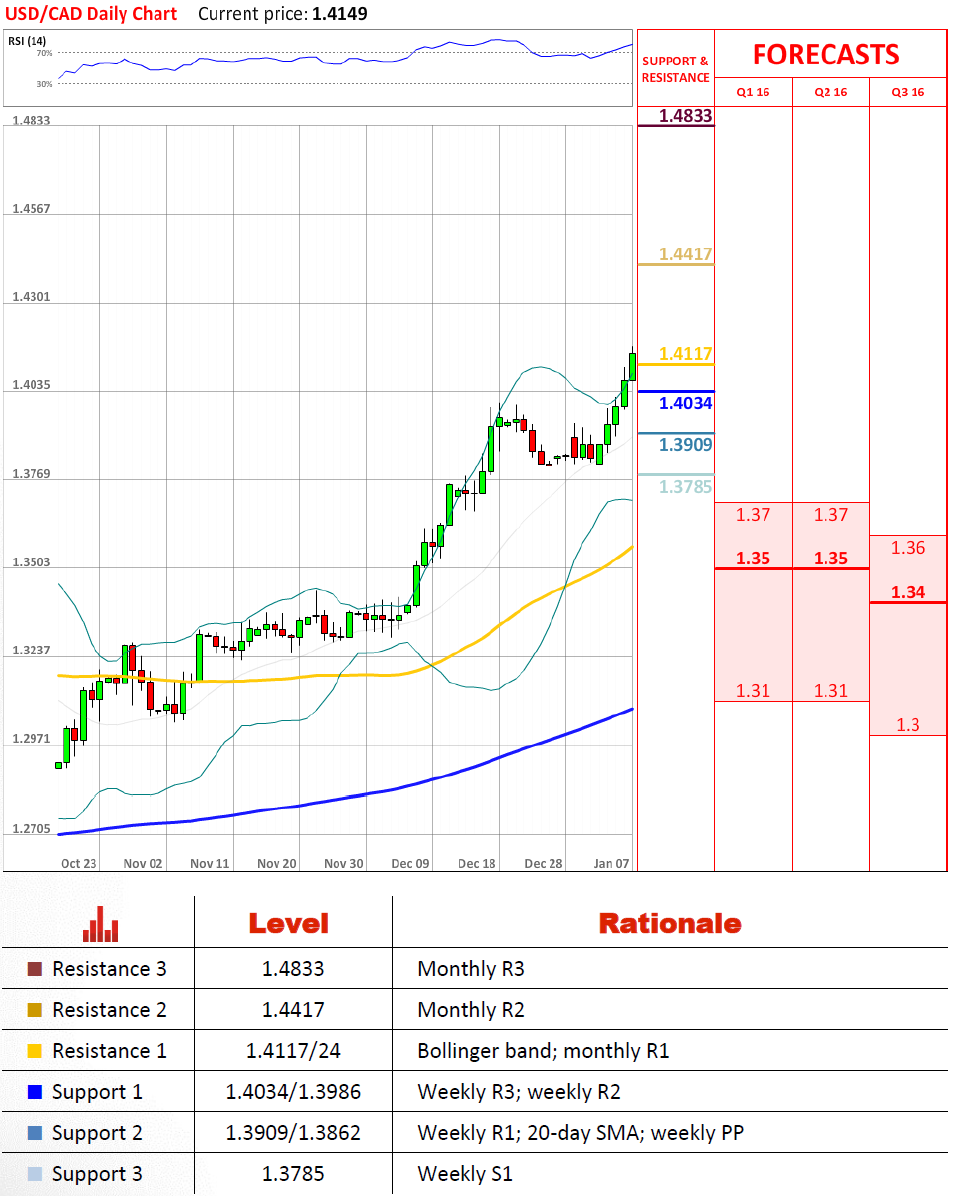Select the dark red Resistance 3 color square
The height and width of the screenshot is (1196, 960).
(35, 969)
